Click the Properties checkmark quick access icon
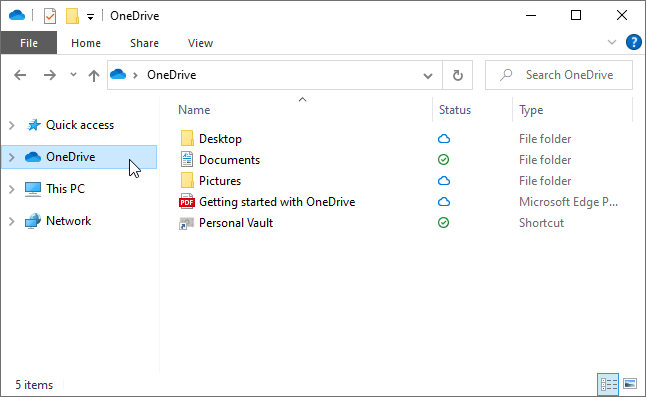This screenshot has width=646, height=397. pos(50,16)
